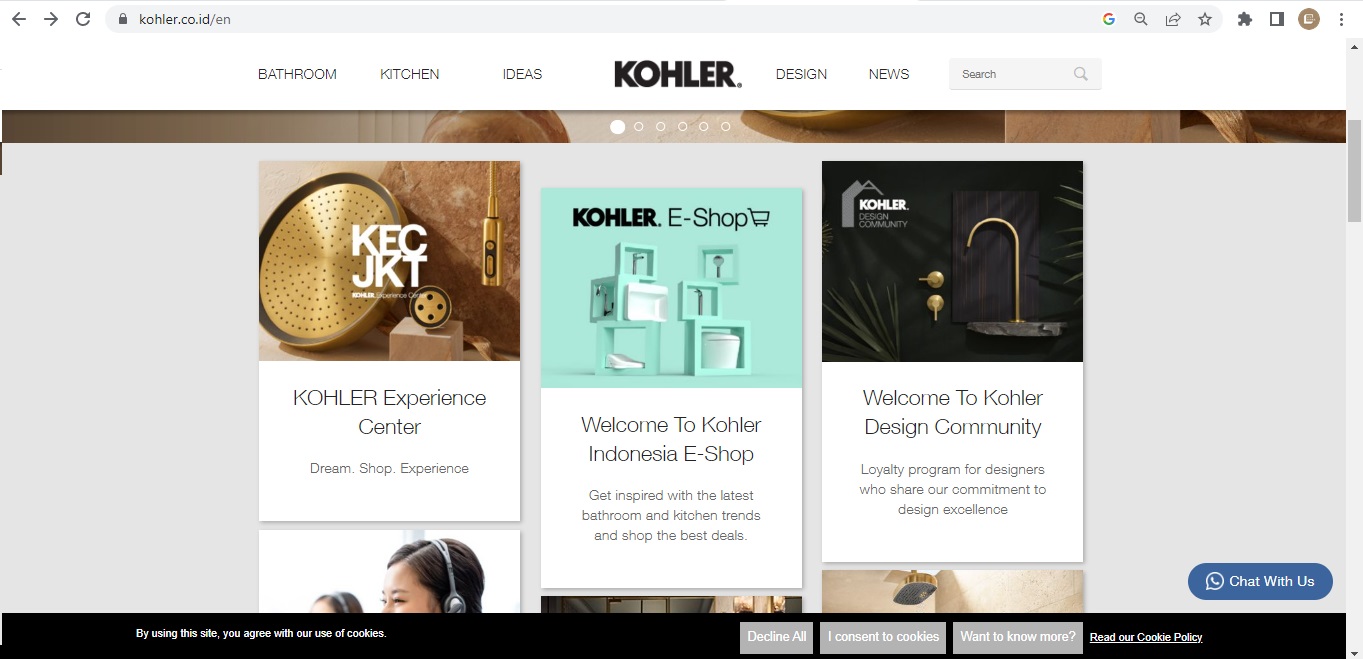Open the Chrome three-dot menu
Screen dimensions: 1363x659
(1341, 19)
